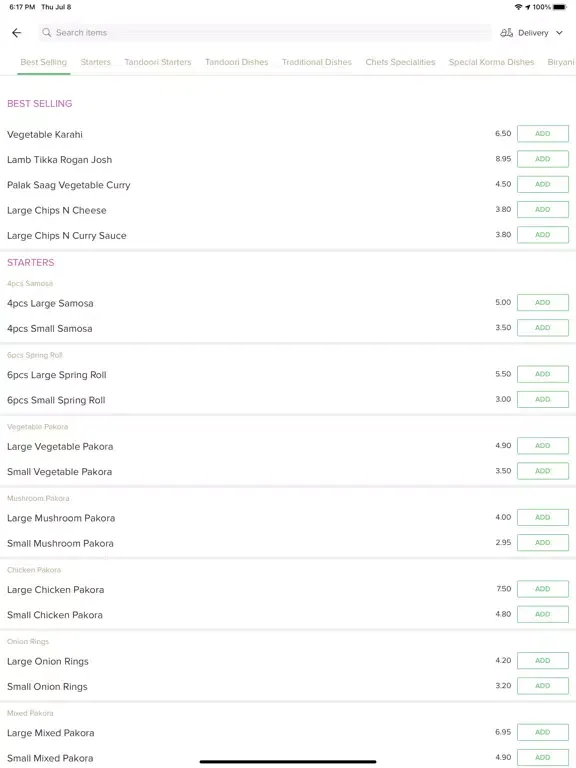Add Lamb Tikka Rogan Josh
Screen dimensions: 576x768
pos(543,159)
